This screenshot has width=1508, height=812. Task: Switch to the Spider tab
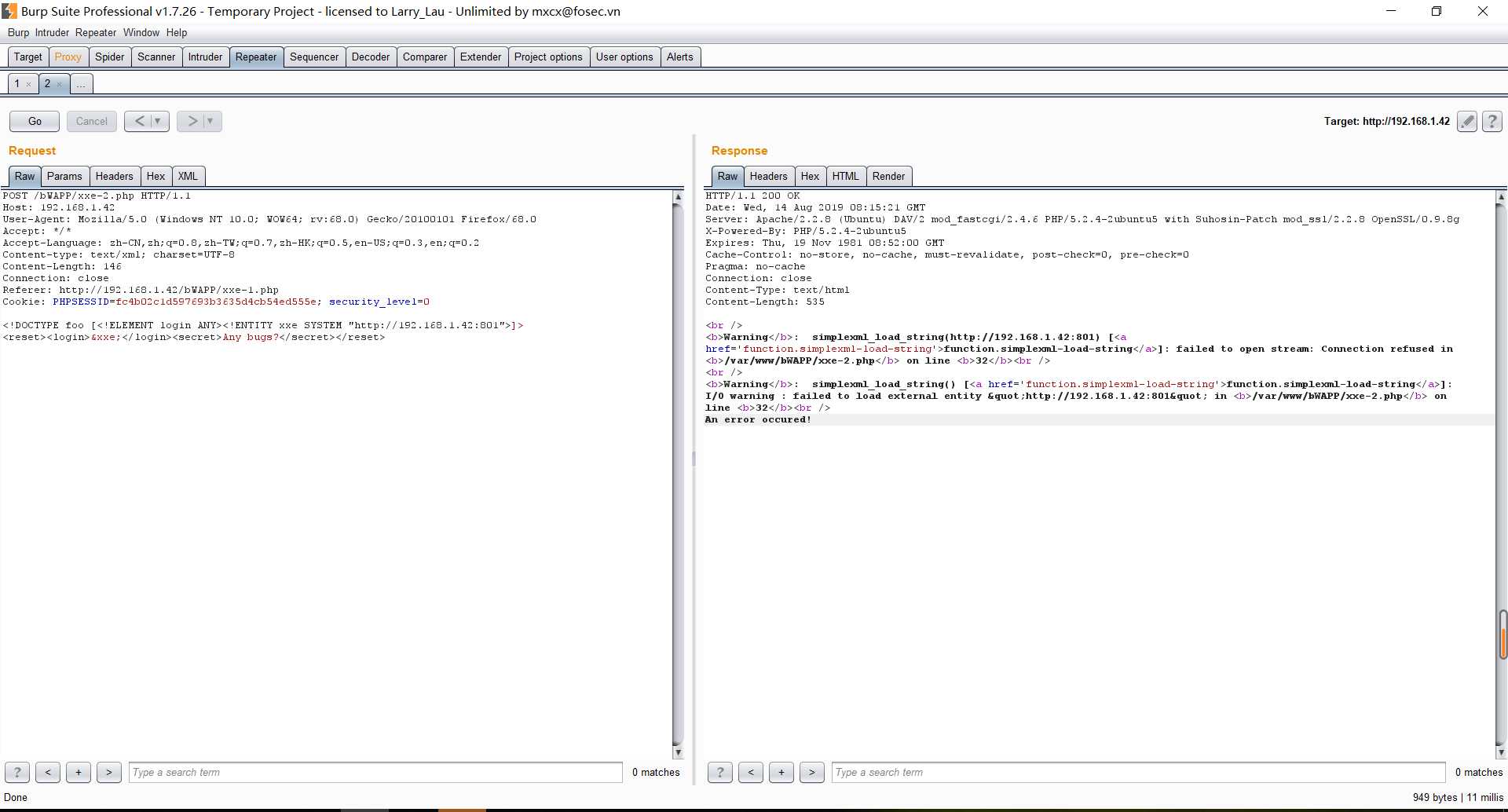[x=110, y=57]
